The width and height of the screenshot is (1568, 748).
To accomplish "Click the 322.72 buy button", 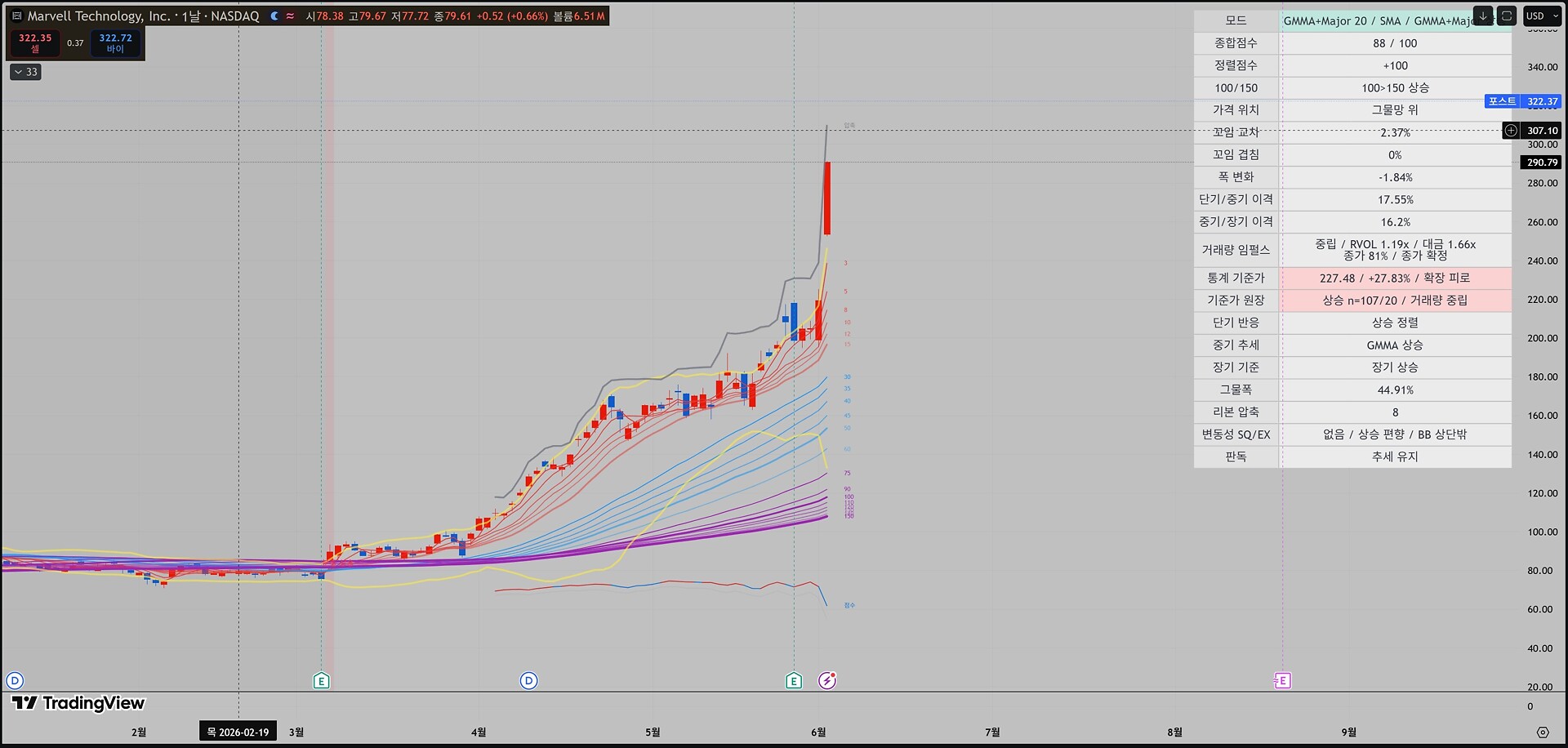I will 115,43.
